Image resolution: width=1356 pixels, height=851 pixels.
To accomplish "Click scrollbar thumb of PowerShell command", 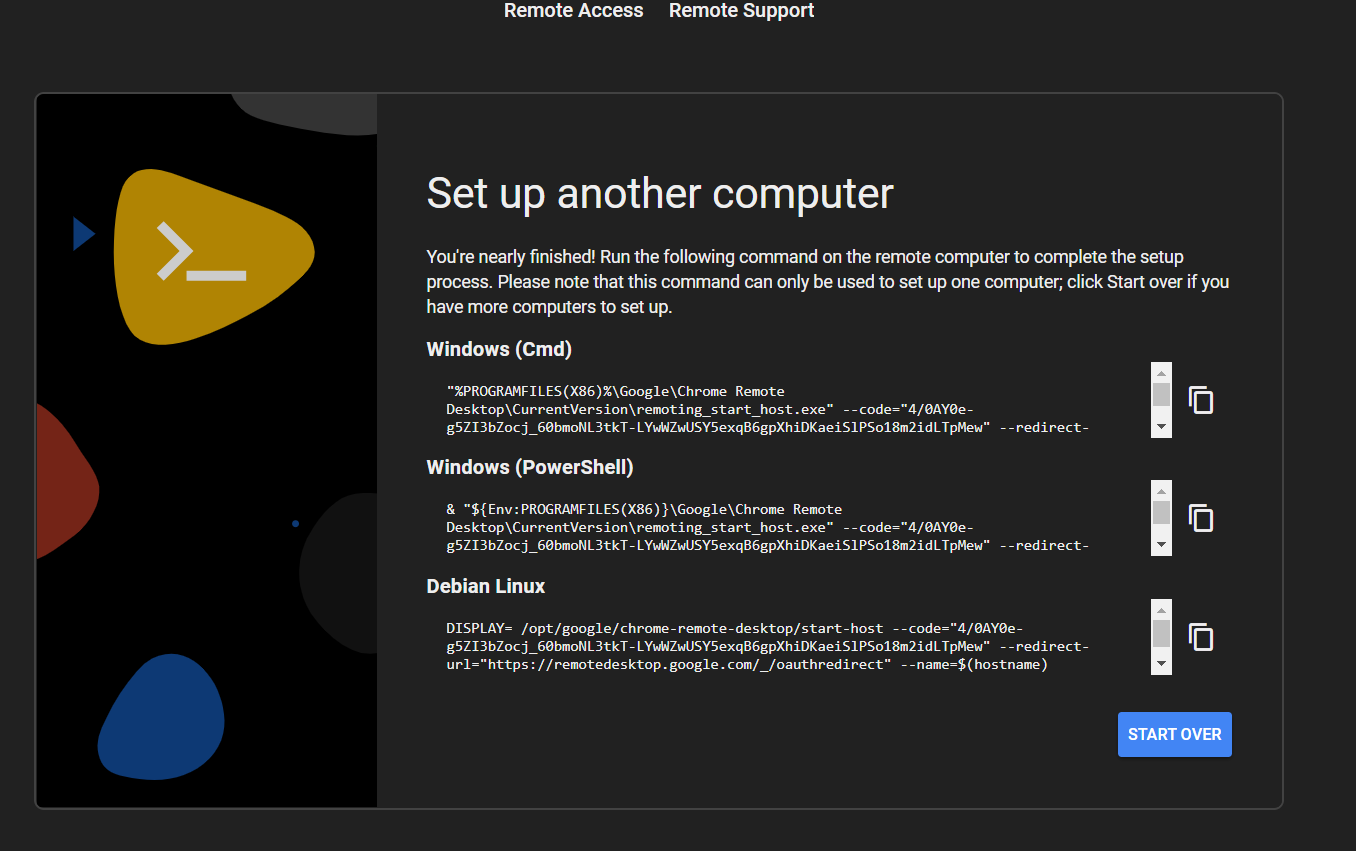I will point(1161,512).
